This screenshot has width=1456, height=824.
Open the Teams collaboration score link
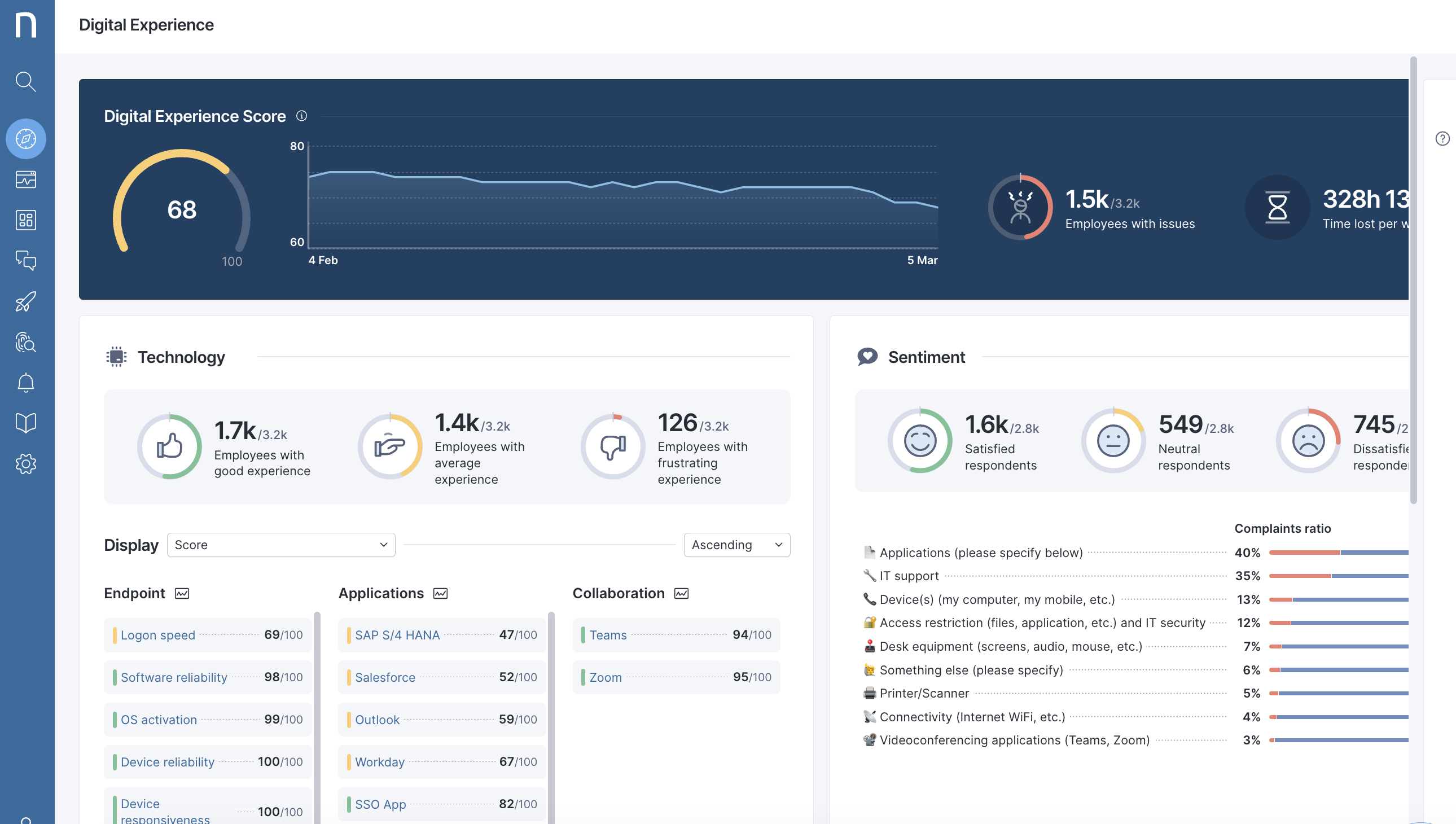pyautogui.click(x=608, y=635)
